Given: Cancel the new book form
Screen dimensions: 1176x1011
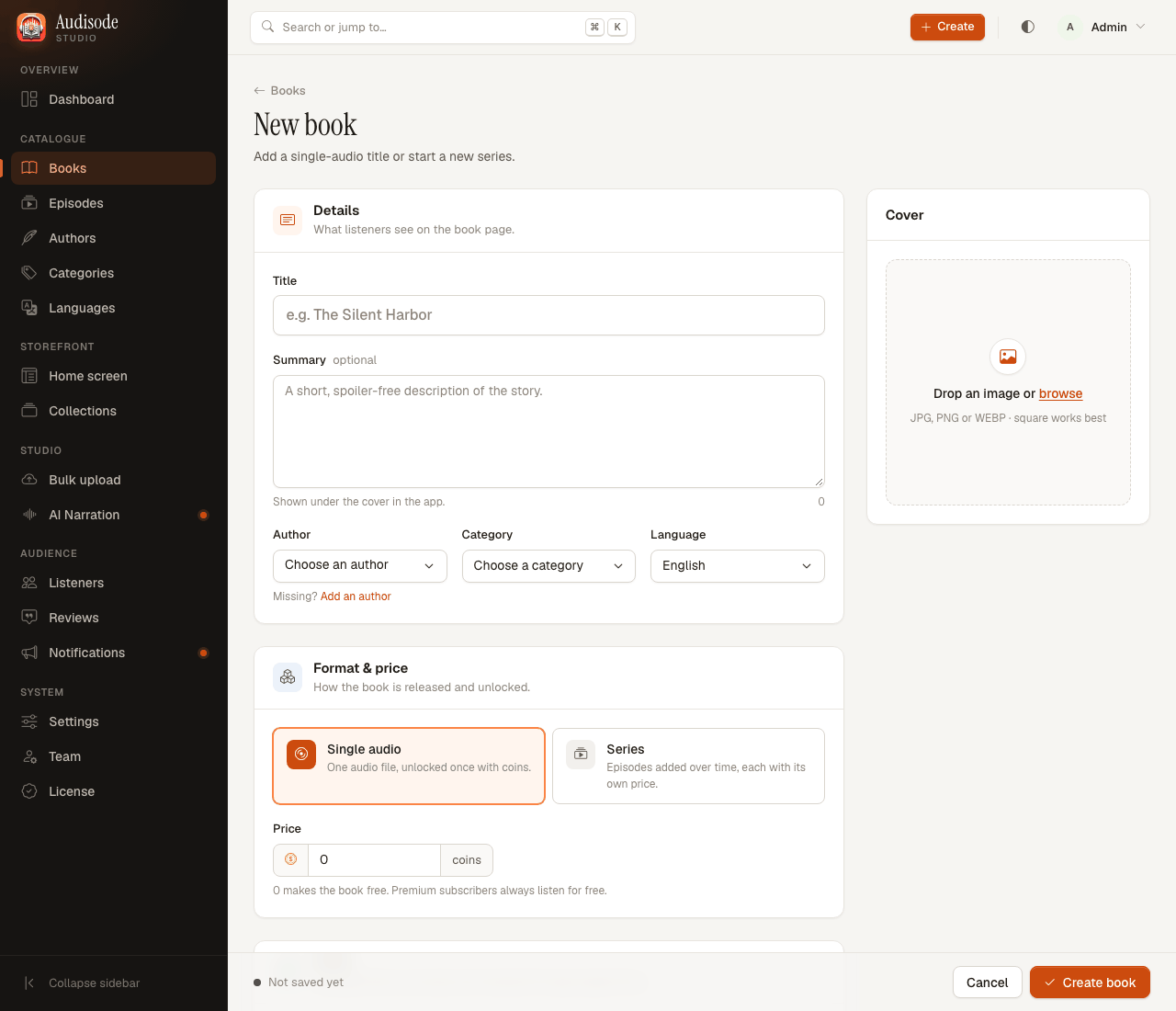Looking at the screenshot, I should coord(987,983).
